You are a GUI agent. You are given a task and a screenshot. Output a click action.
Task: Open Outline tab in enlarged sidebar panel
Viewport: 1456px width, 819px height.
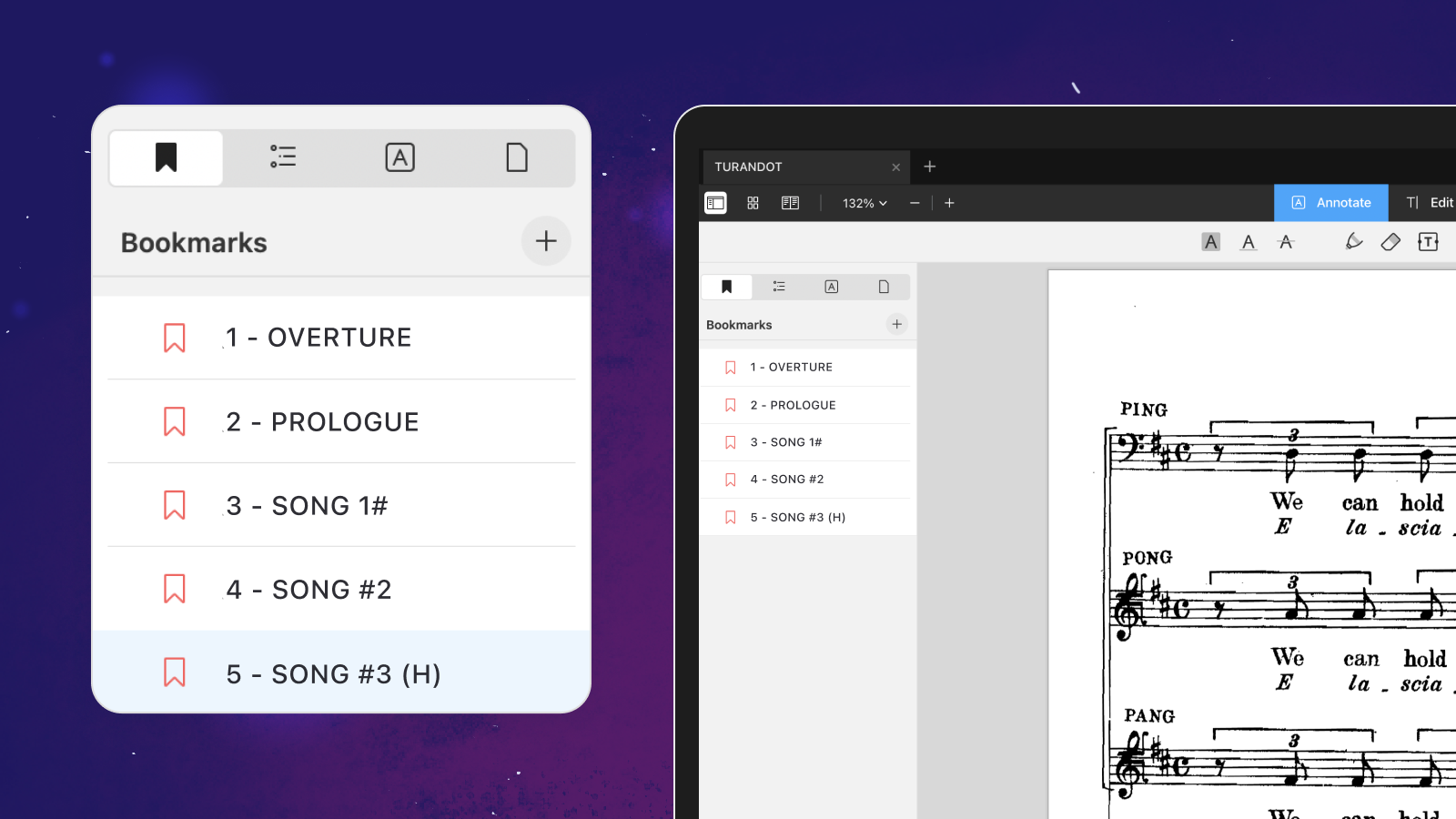click(x=283, y=157)
